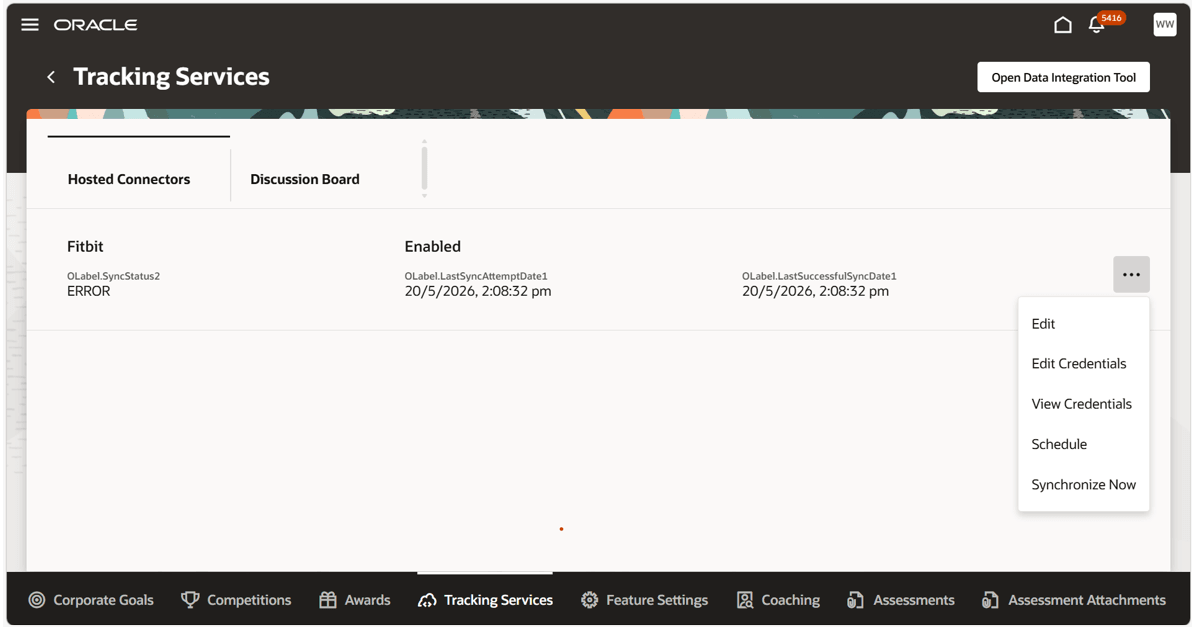The width and height of the screenshot is (1192, 627).
Task: Open Coaching in bottom navigation
Action: (x=778, y=600)
